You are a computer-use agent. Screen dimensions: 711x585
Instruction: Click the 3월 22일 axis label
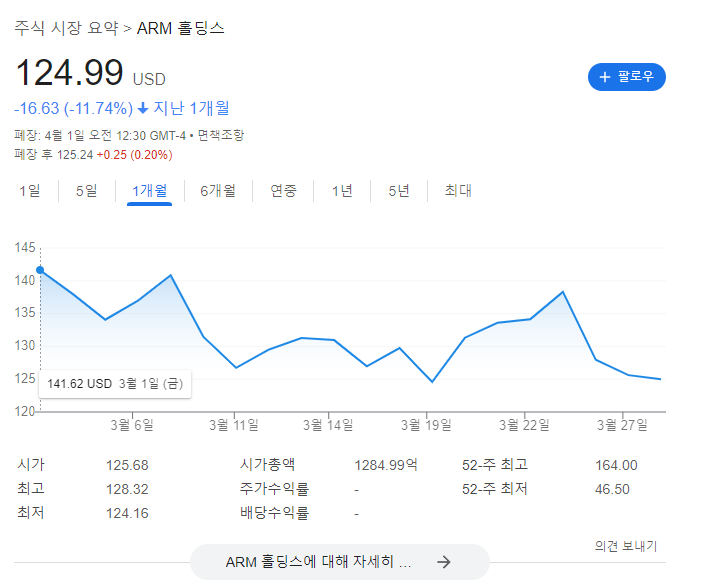[525, 425]
